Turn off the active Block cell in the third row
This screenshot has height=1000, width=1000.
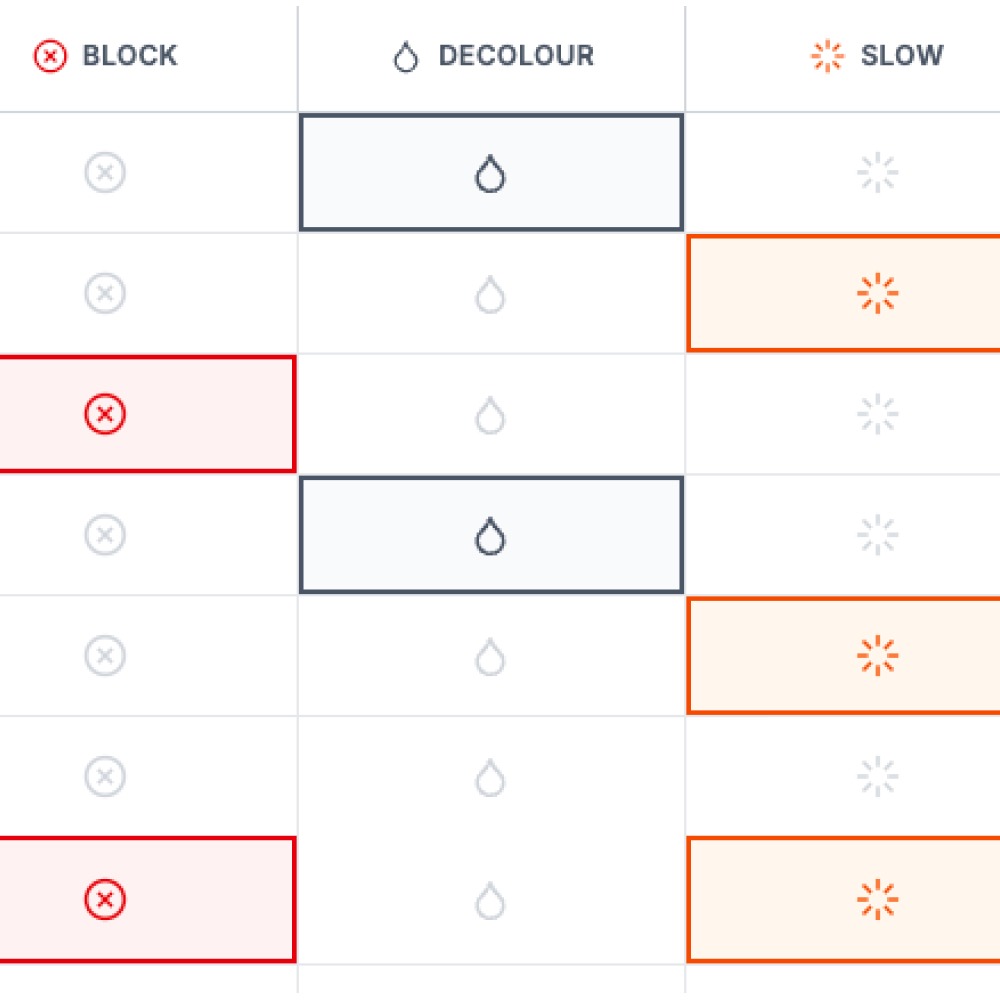(x=105, y=414)
